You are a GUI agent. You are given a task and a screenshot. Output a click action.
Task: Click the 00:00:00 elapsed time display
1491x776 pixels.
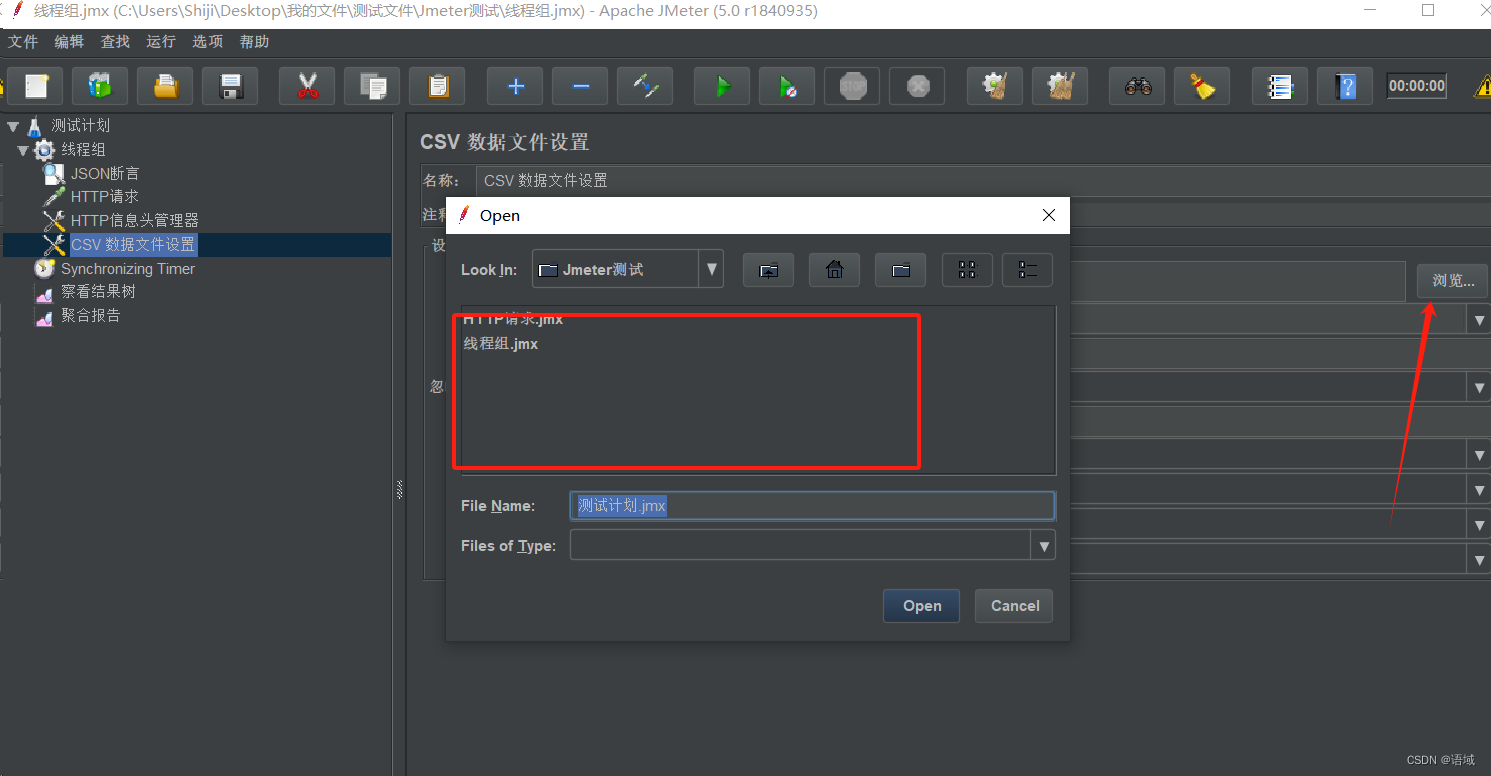[1417, 86]
